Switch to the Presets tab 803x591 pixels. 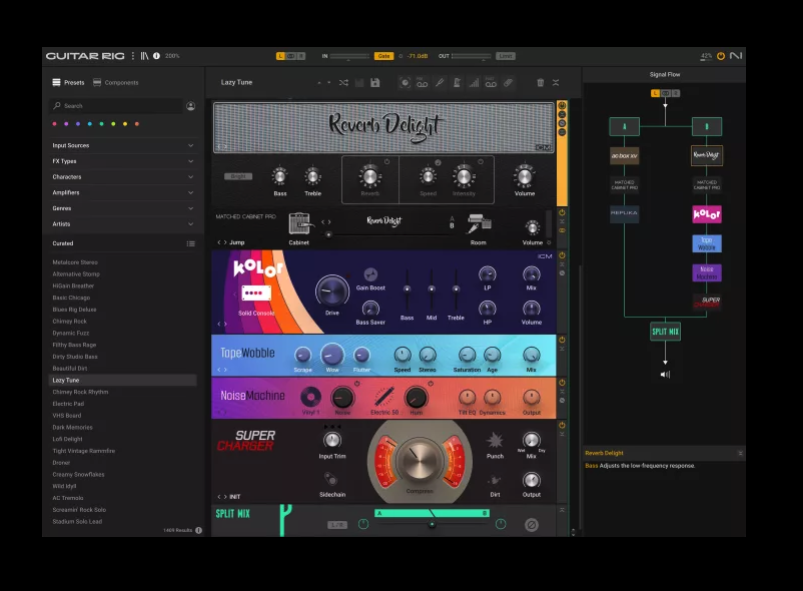[68, 82]
